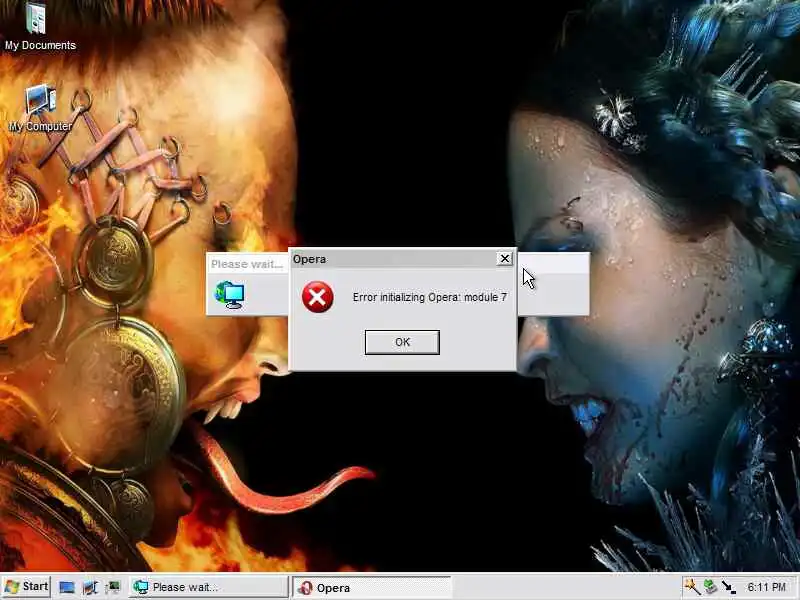The width and height of the screenshot is (800, 600).
Task: Click the Please wait window title
Action: point(246,264)
